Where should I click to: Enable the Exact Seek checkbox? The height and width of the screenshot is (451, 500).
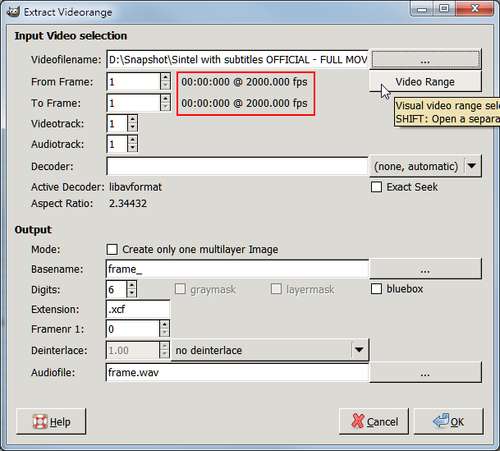(376, 187)
